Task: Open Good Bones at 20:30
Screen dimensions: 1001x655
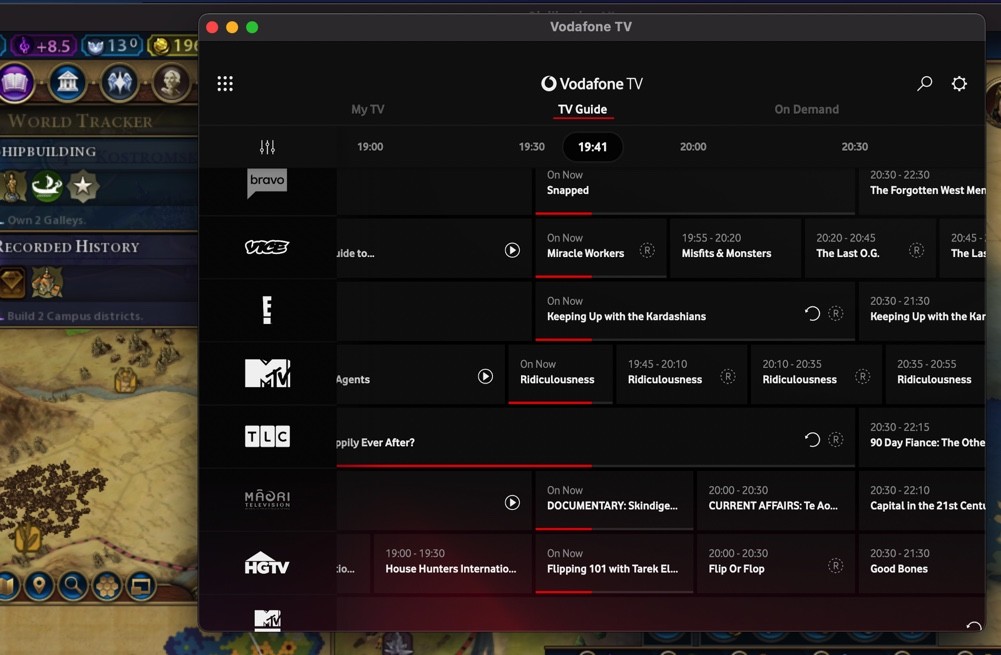Action: (x=922, y=562)
